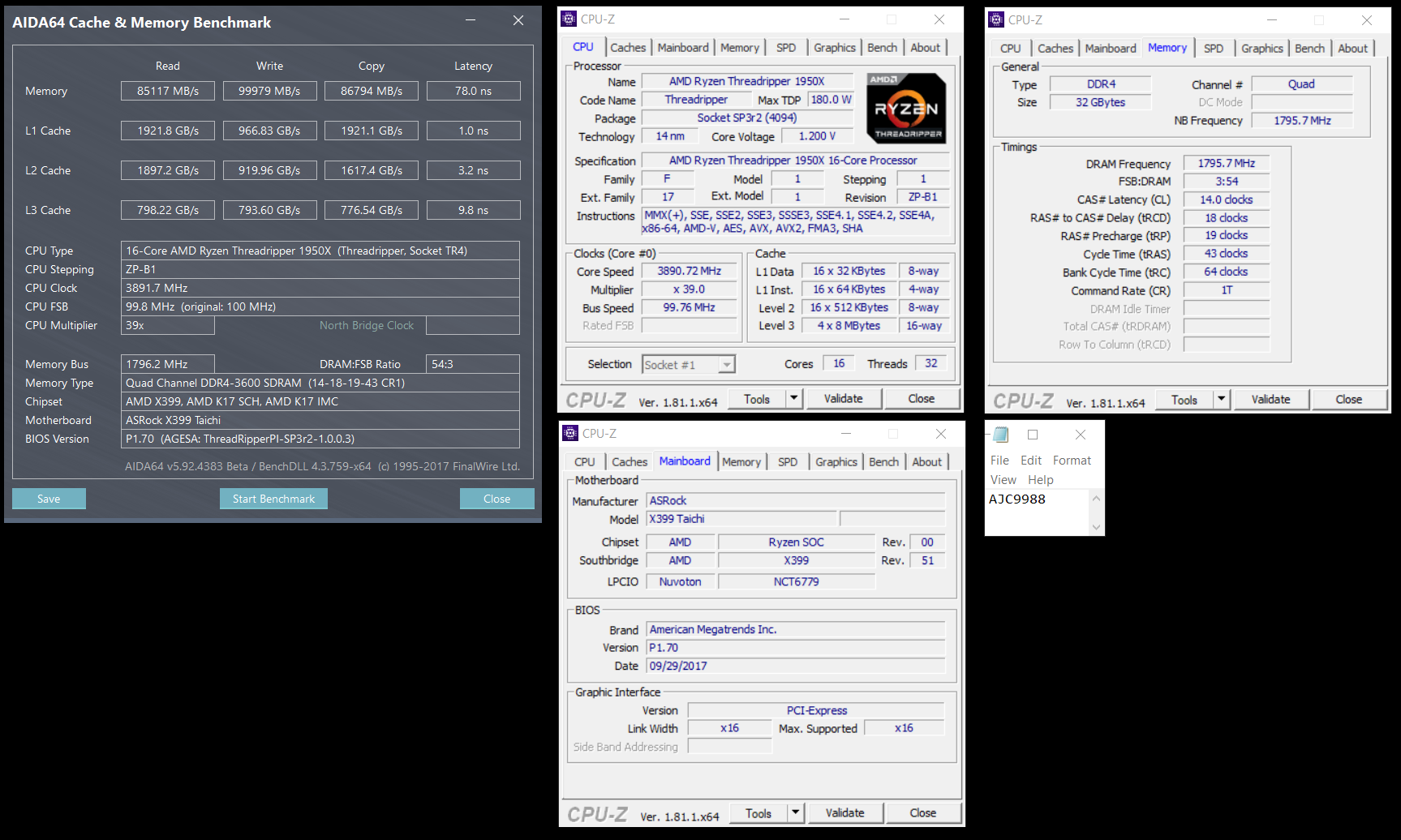Open the Edit menu in Notepad
The height and width of the screenshot is (840, 1401).
point(1031,461)
